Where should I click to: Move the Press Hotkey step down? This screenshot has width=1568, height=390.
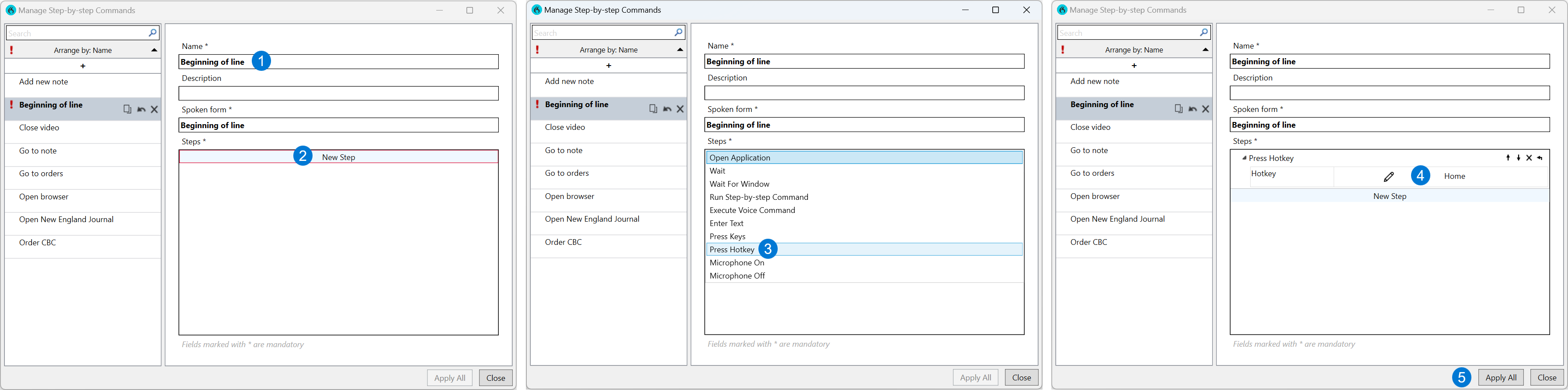(1519, 158)
